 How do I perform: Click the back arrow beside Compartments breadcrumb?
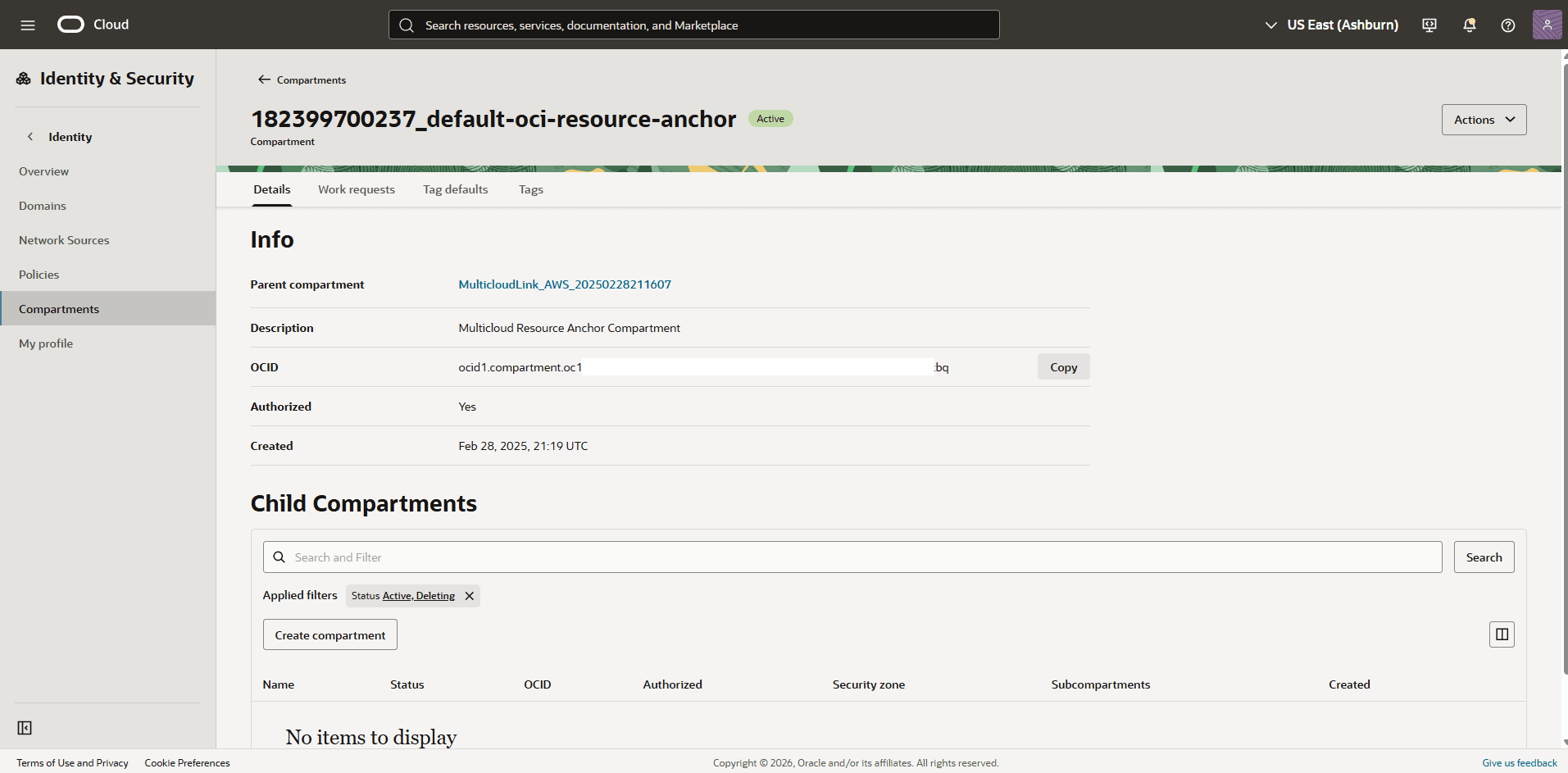coord(264,80)
